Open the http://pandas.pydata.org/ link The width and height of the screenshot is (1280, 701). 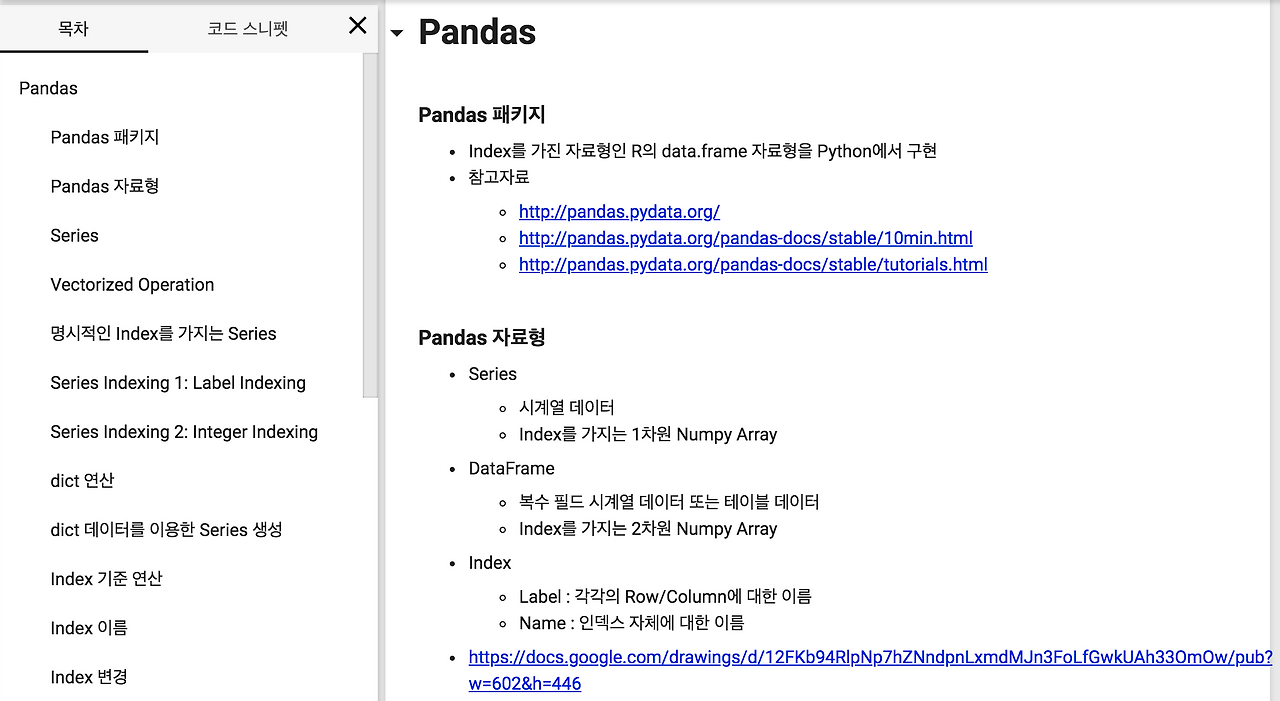click(x=619, y=212)
